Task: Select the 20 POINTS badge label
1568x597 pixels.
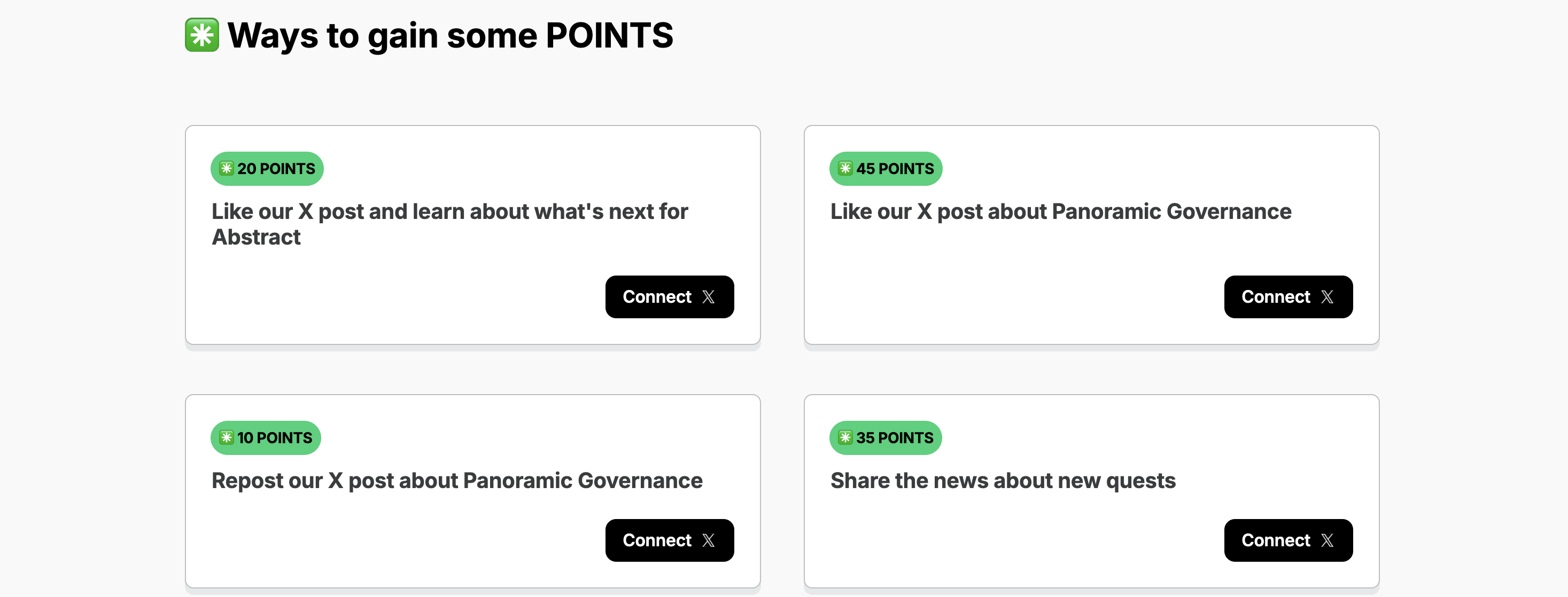Action: 276,169
